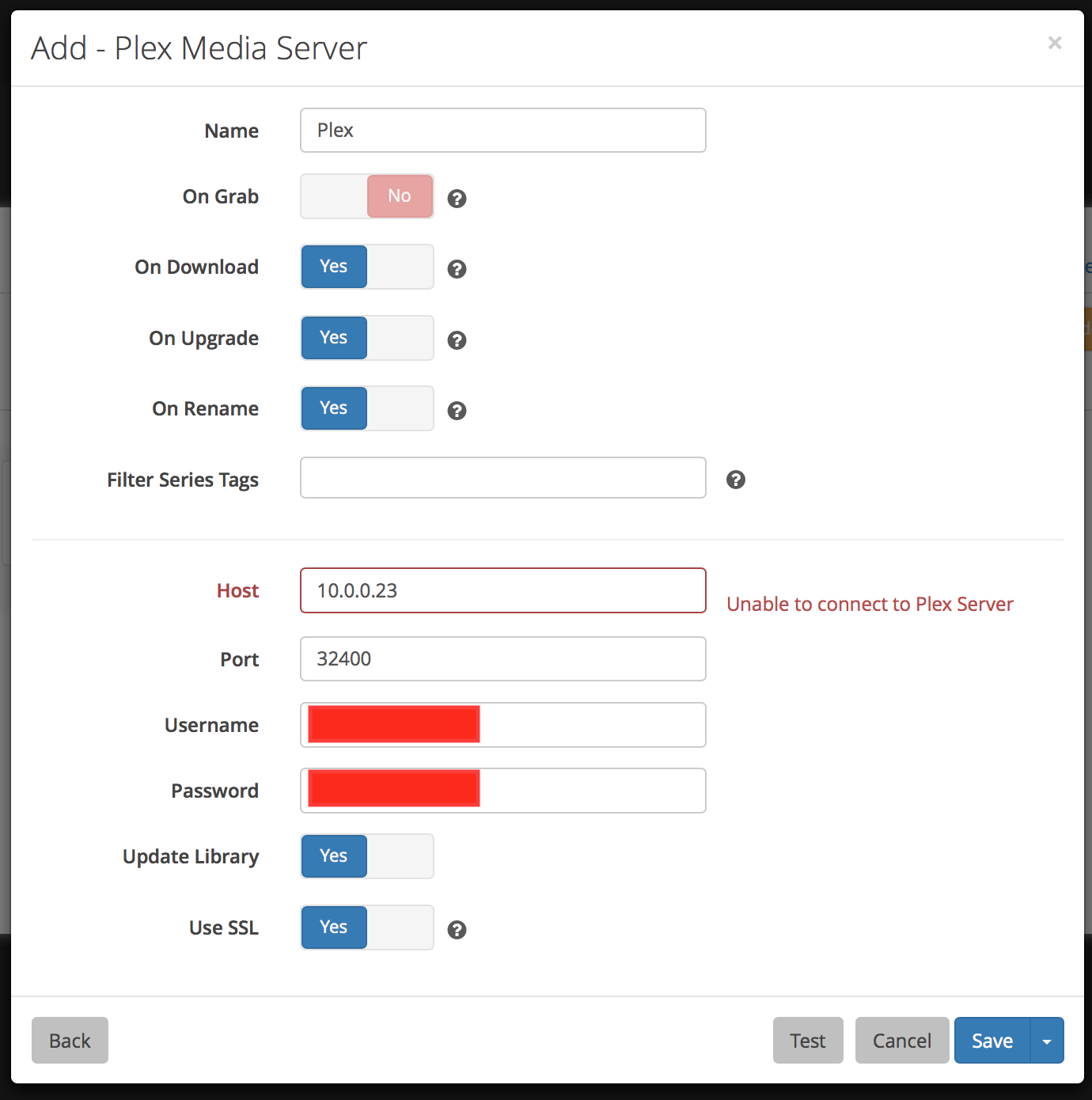Open the On Grab help icon
This screenshot has width=1092, height=1100.
click(x=457, y=199)
